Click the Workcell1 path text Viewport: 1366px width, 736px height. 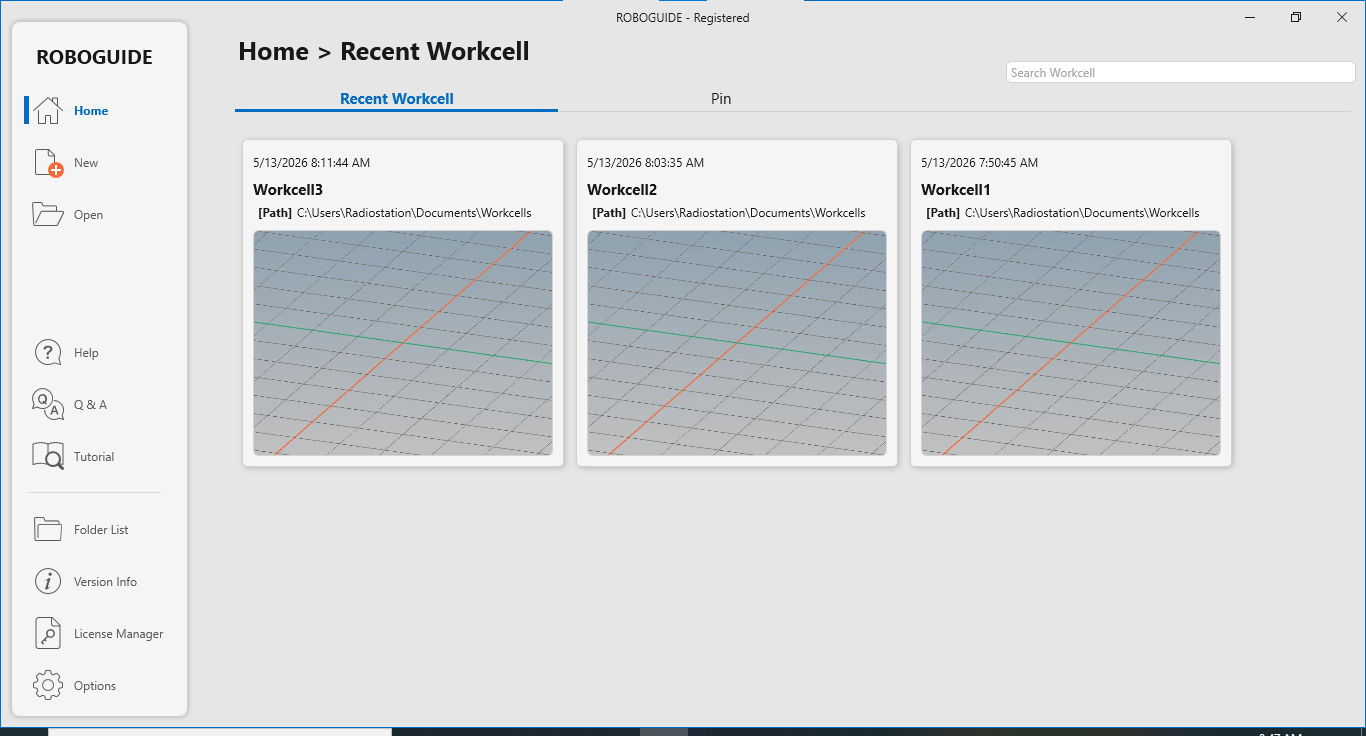click(1082, 213)
